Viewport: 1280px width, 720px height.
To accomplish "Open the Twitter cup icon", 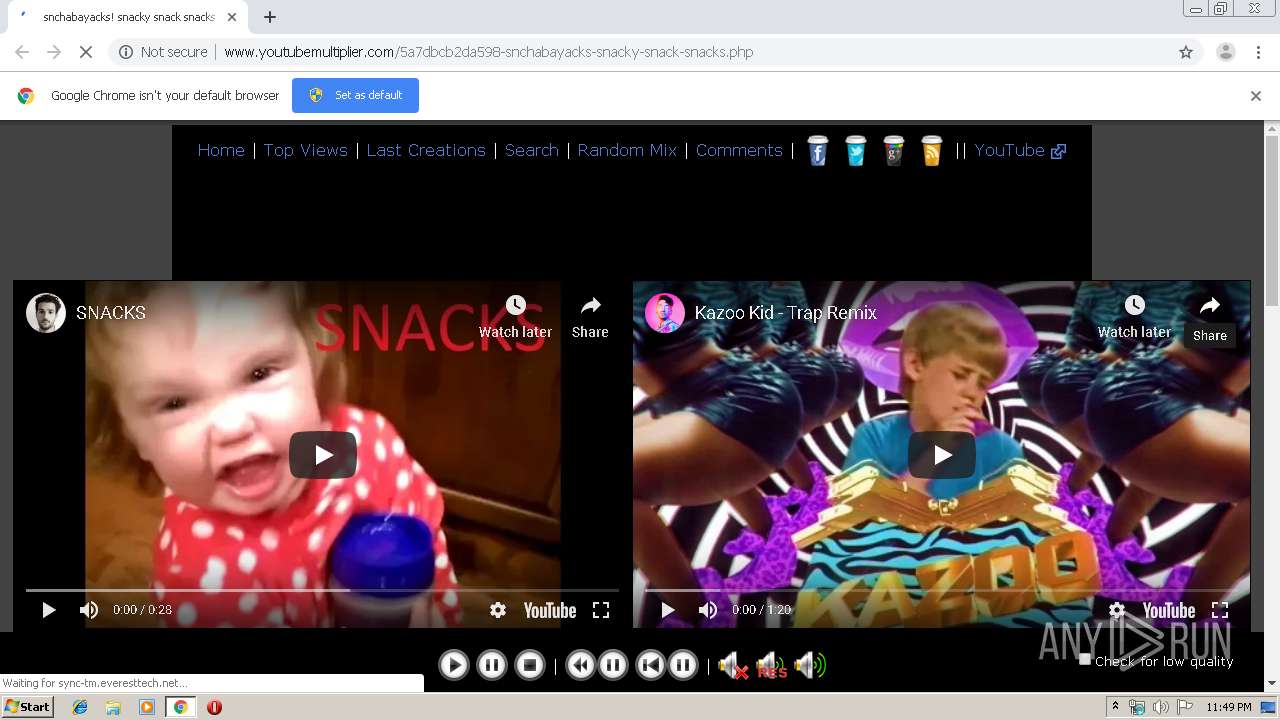I will coord(855,150).
